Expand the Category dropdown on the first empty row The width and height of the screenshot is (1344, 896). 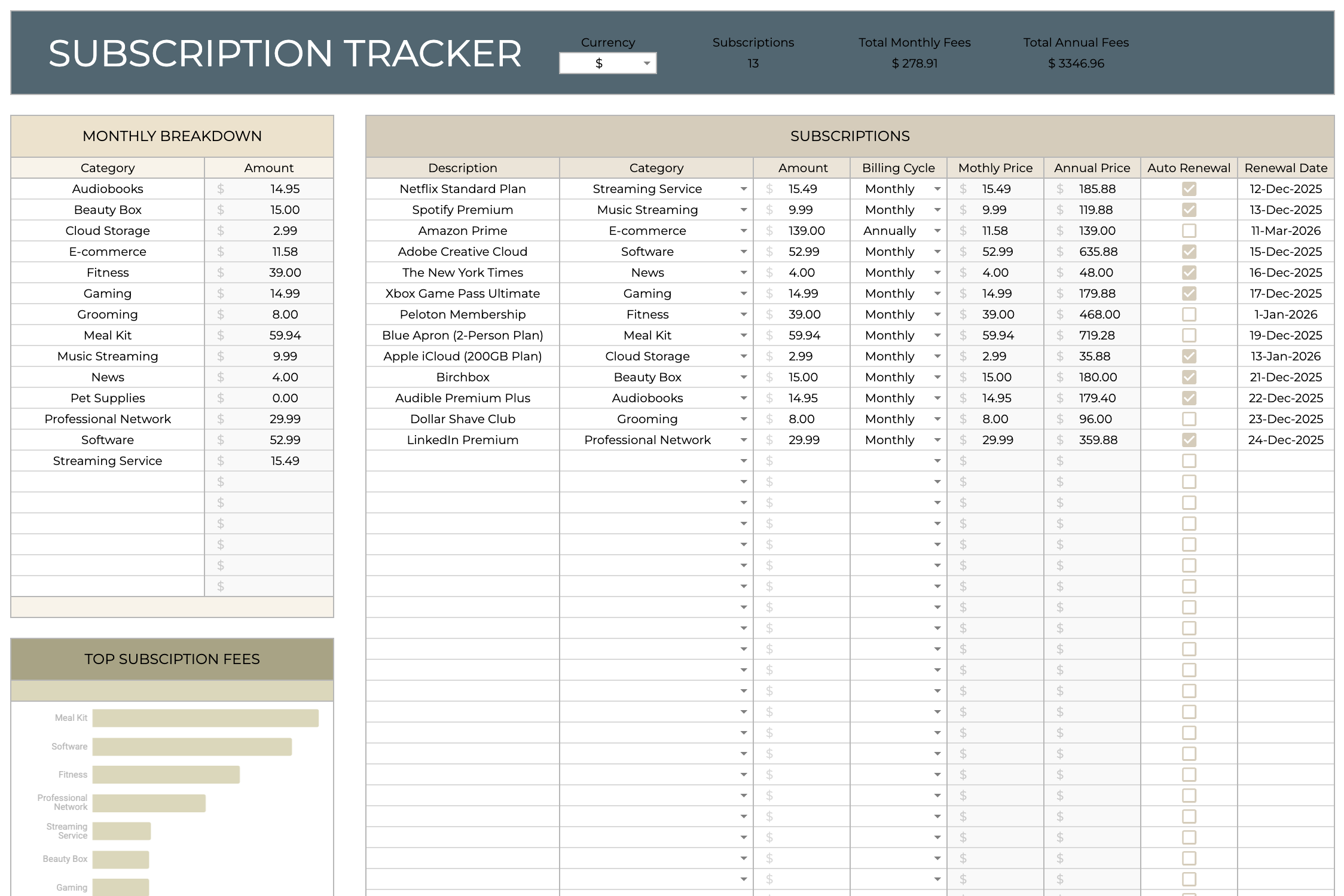click(x=744, y=460)
